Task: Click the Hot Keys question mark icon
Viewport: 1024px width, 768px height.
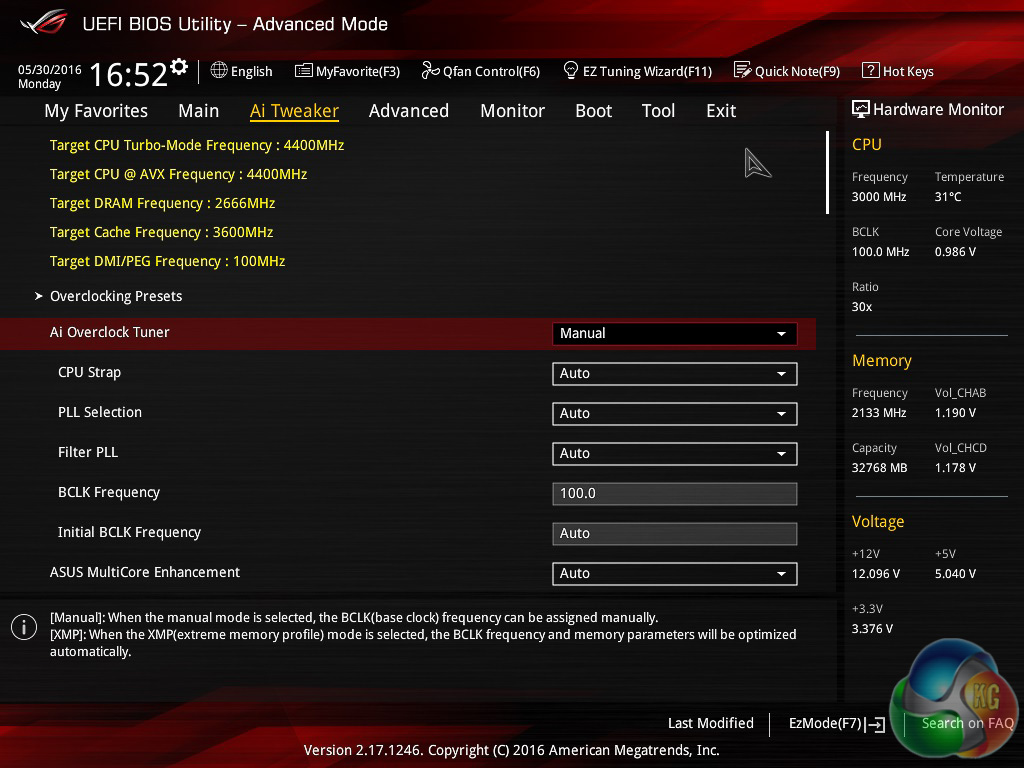Action: tap(871, 70)
